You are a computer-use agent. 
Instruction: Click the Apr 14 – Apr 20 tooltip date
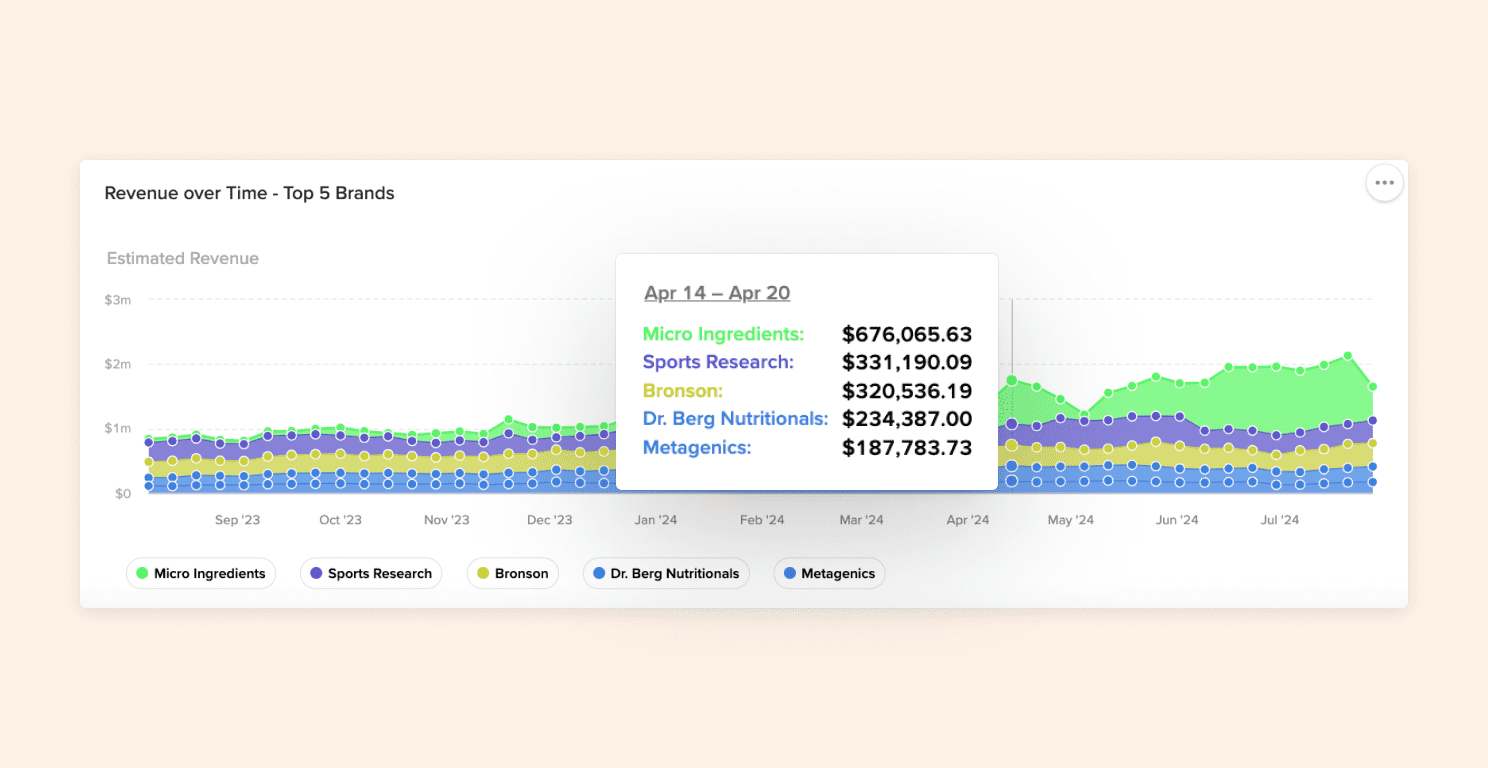coord(717,293)
